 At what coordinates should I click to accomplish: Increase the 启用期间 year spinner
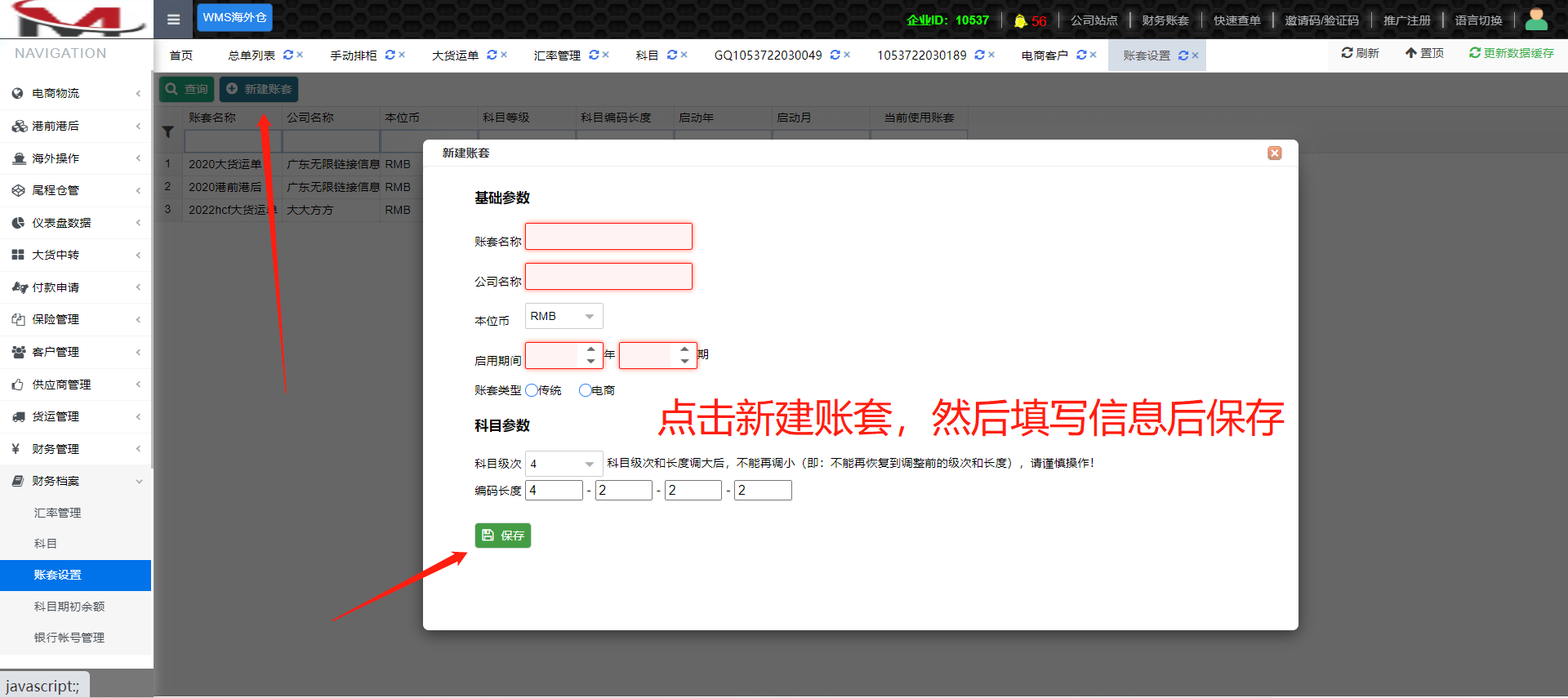(x=590, y=349)
